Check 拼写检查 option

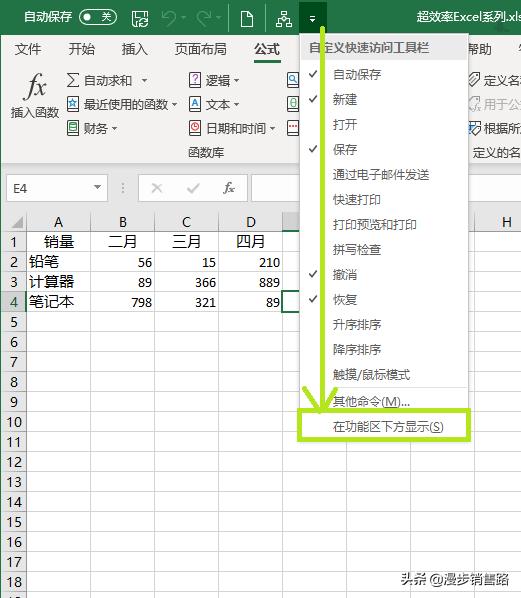[x=384, y=250]
